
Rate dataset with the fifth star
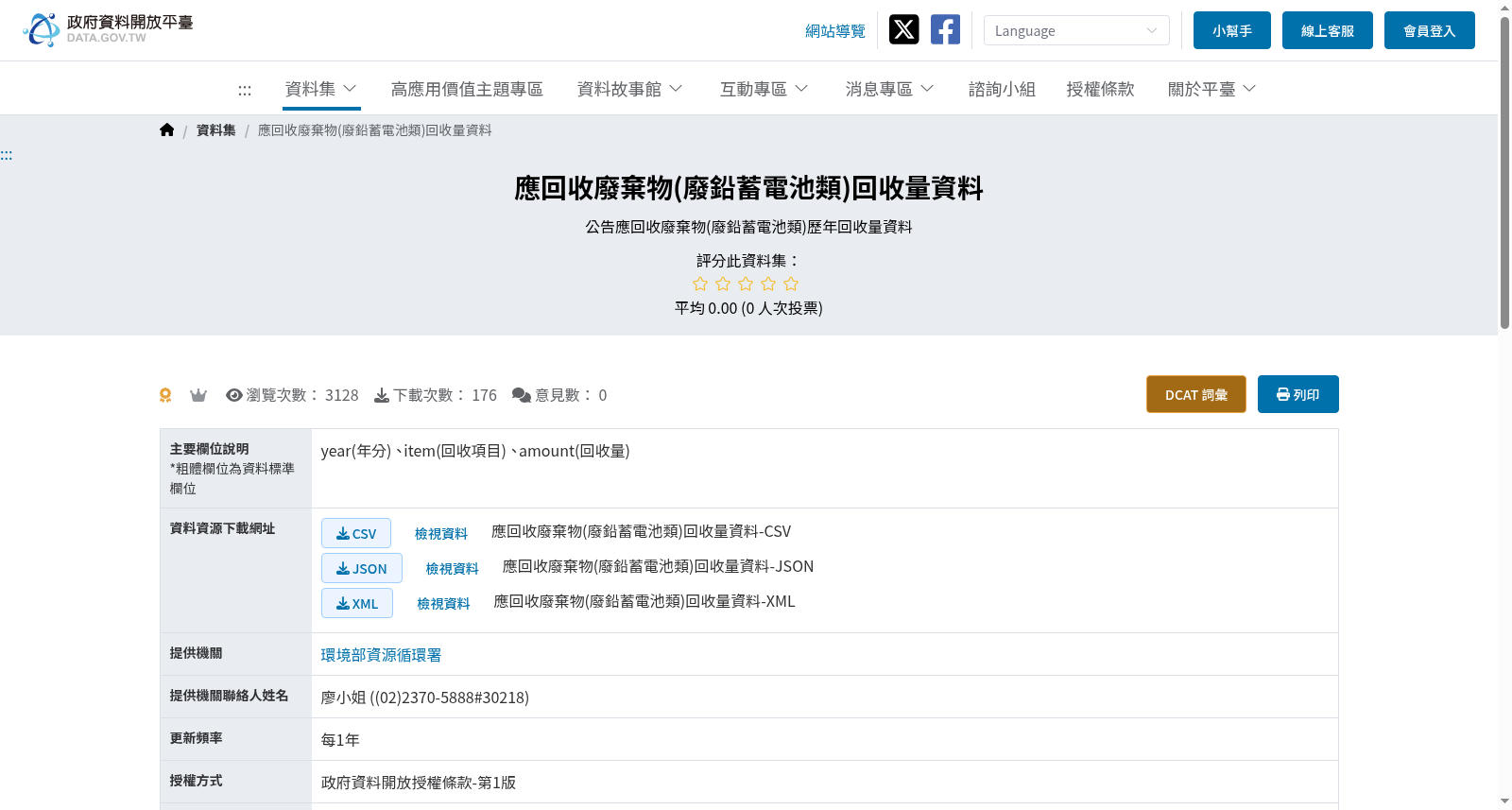click(x=791, y=284)
